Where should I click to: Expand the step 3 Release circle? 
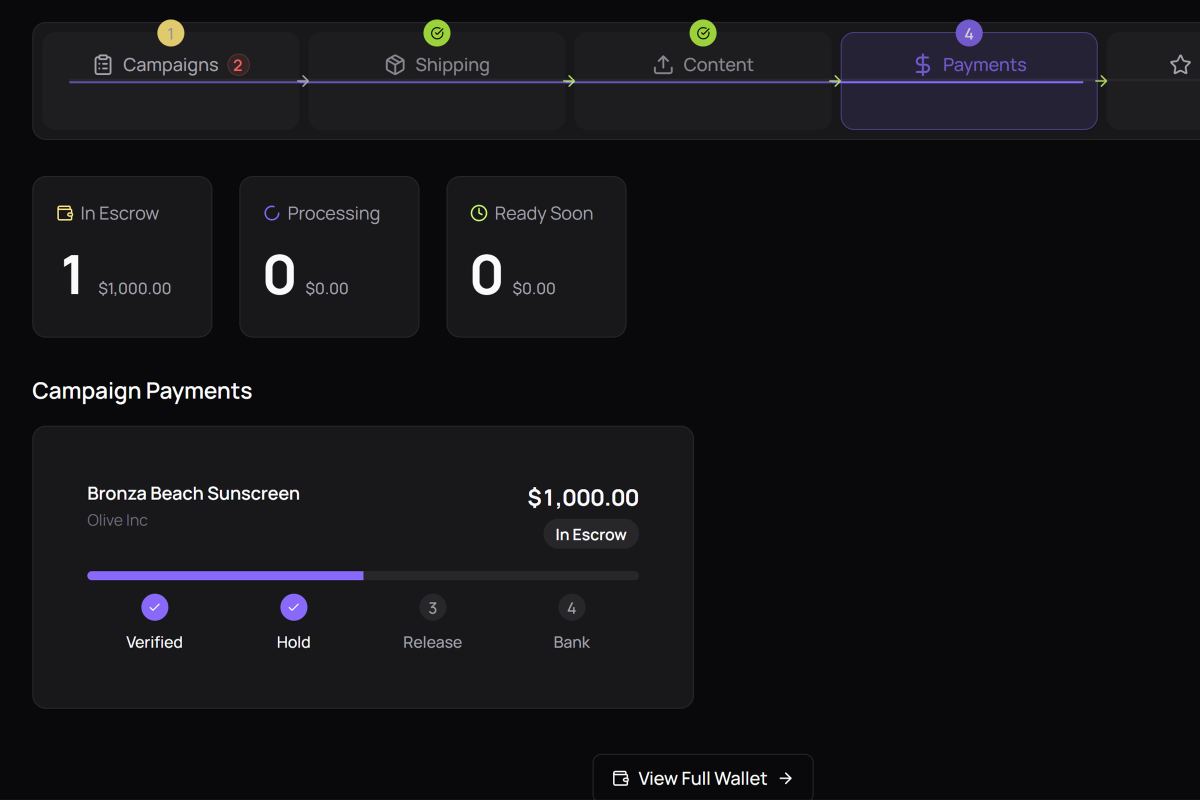pyautogui.click(x=432, y=607)
